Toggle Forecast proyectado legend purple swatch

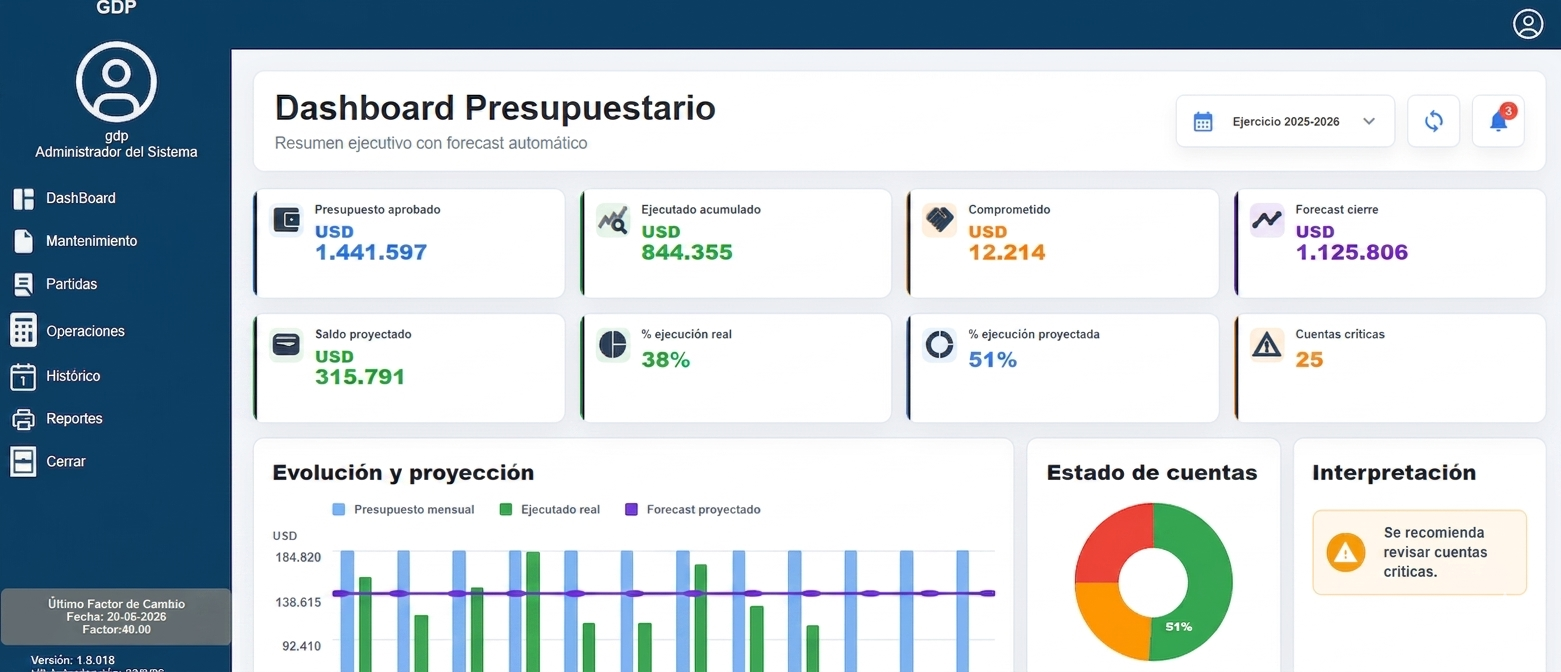tap(631, 510)
